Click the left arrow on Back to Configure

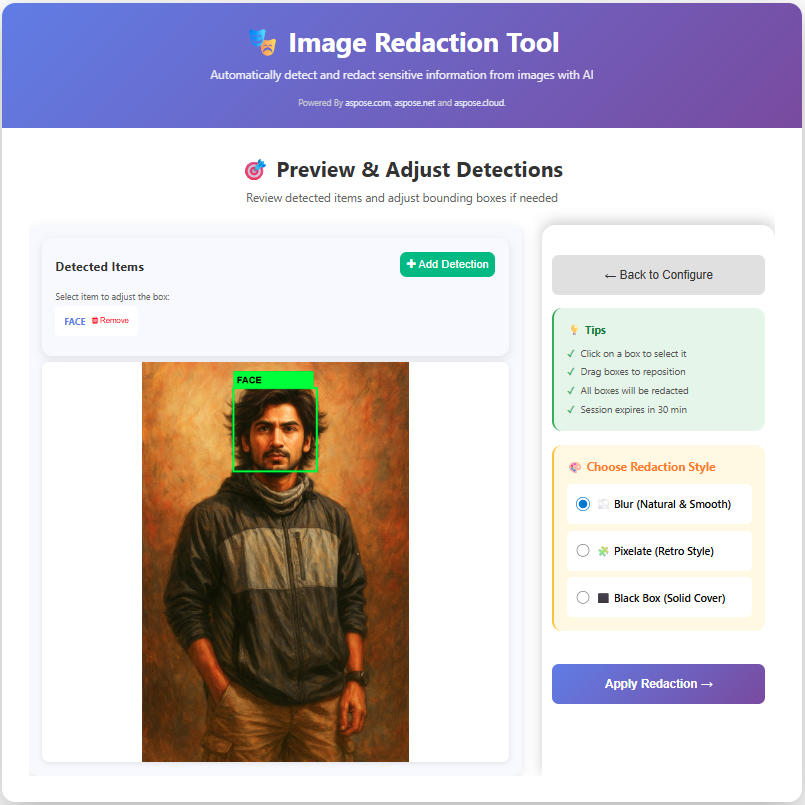(611, 274)
